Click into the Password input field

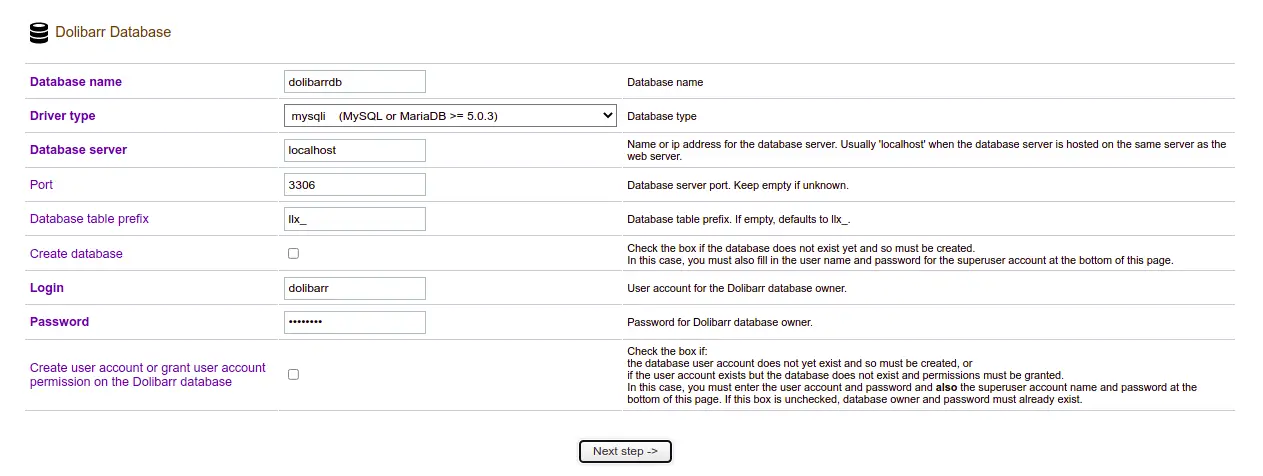pyautogui.click(x=355, y=322)
